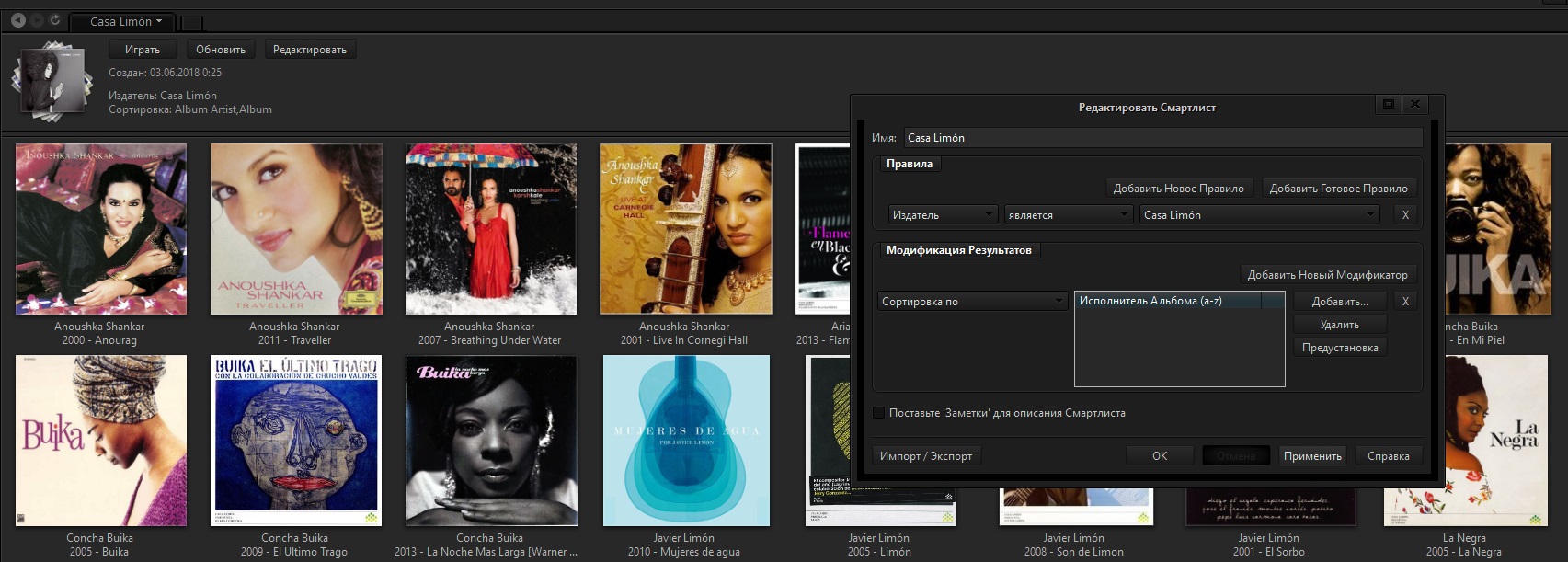Click the Играть button
Screen dimensions: 1568x562
pyautogui.click(x=143, y=50)
